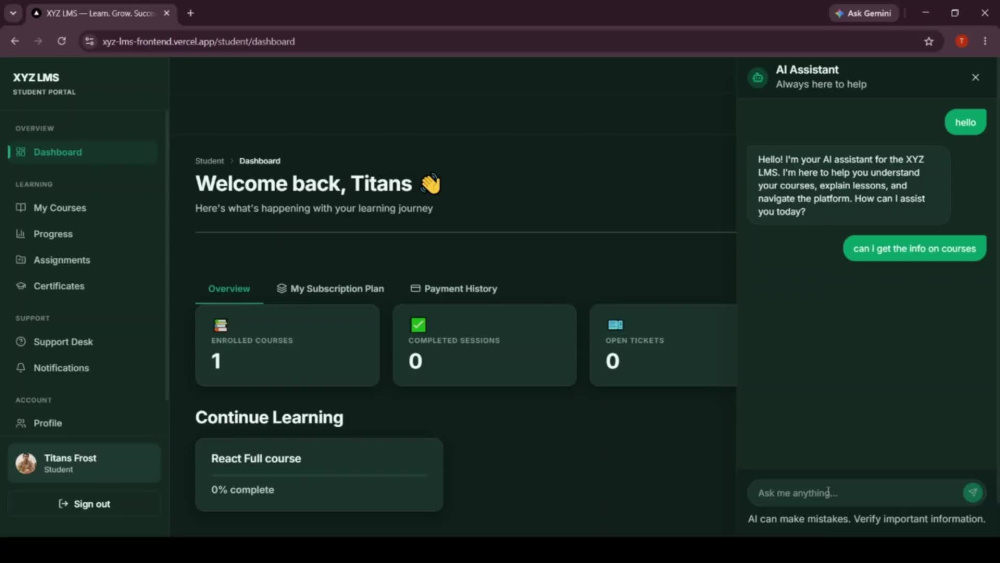Click browser back arrow

(x=15, y=41)
